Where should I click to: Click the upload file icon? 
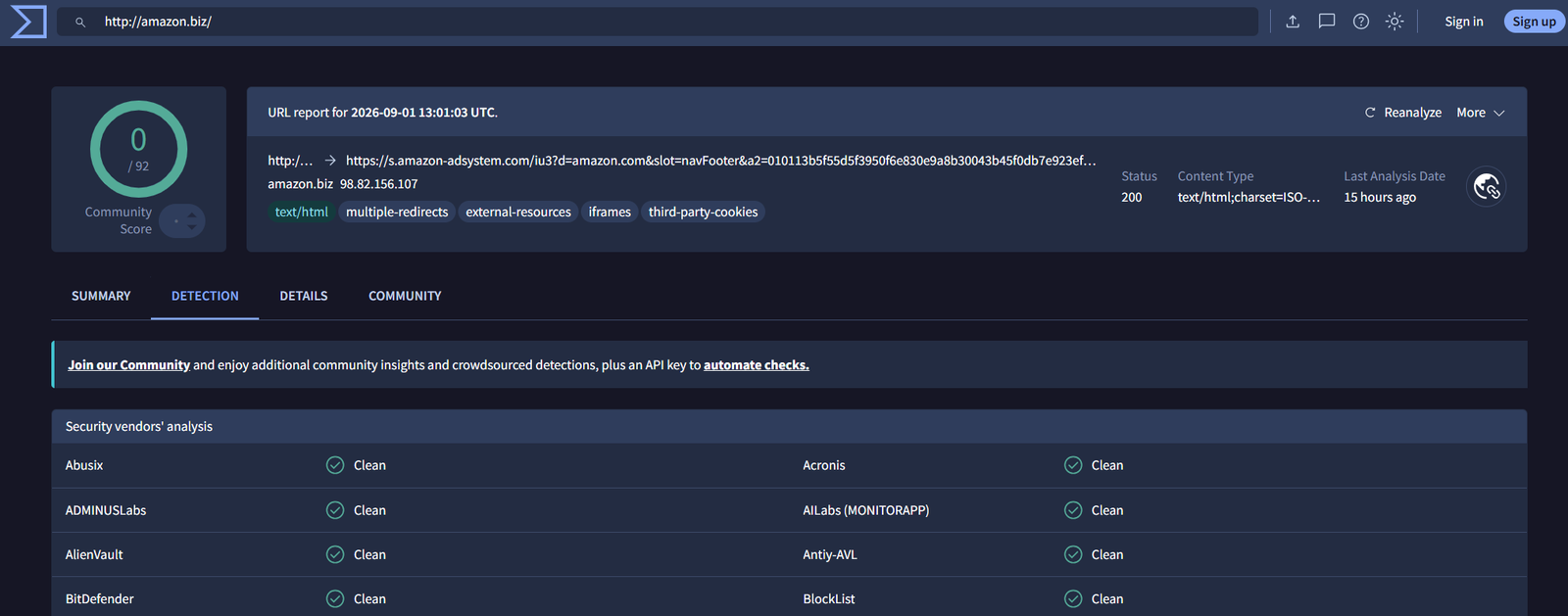(x=1293, y=22)
